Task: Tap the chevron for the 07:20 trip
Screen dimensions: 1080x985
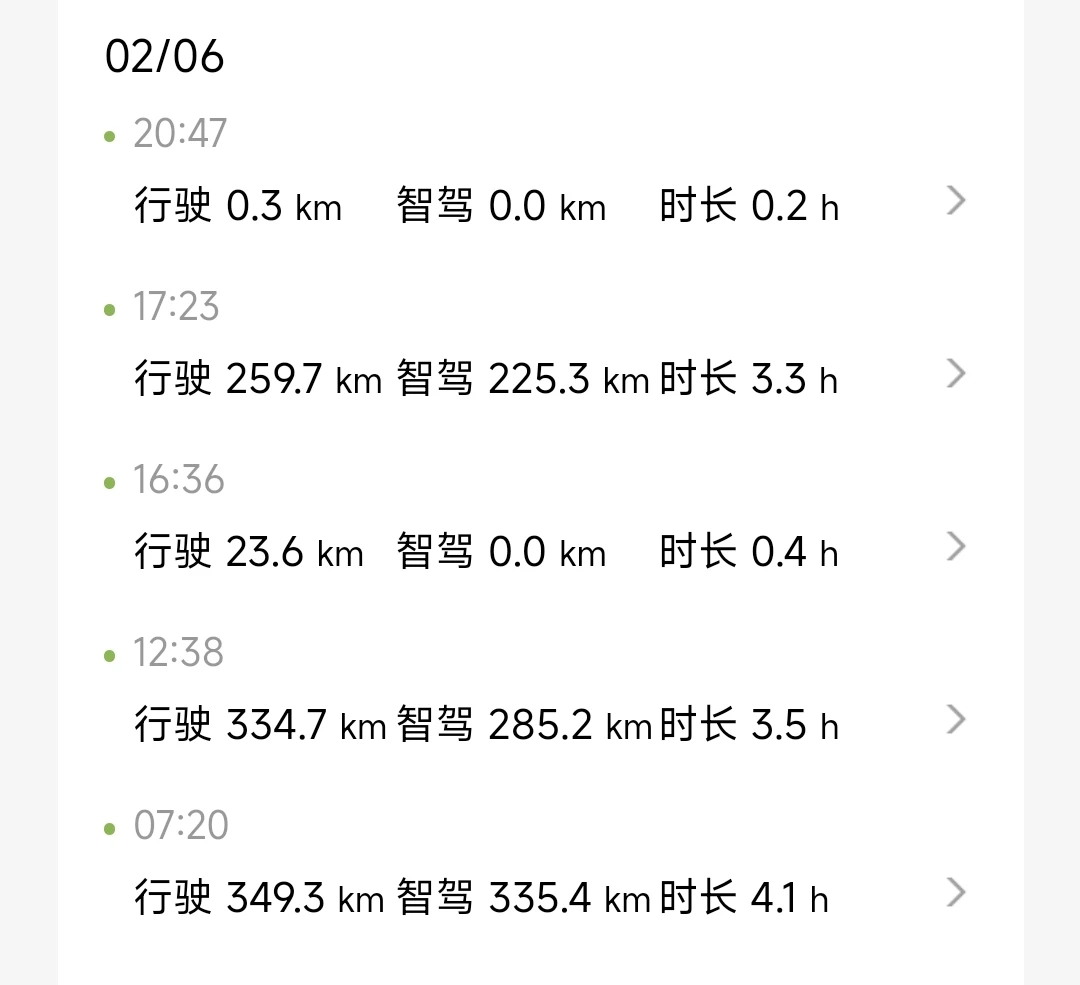Action: tap(956, 893)
